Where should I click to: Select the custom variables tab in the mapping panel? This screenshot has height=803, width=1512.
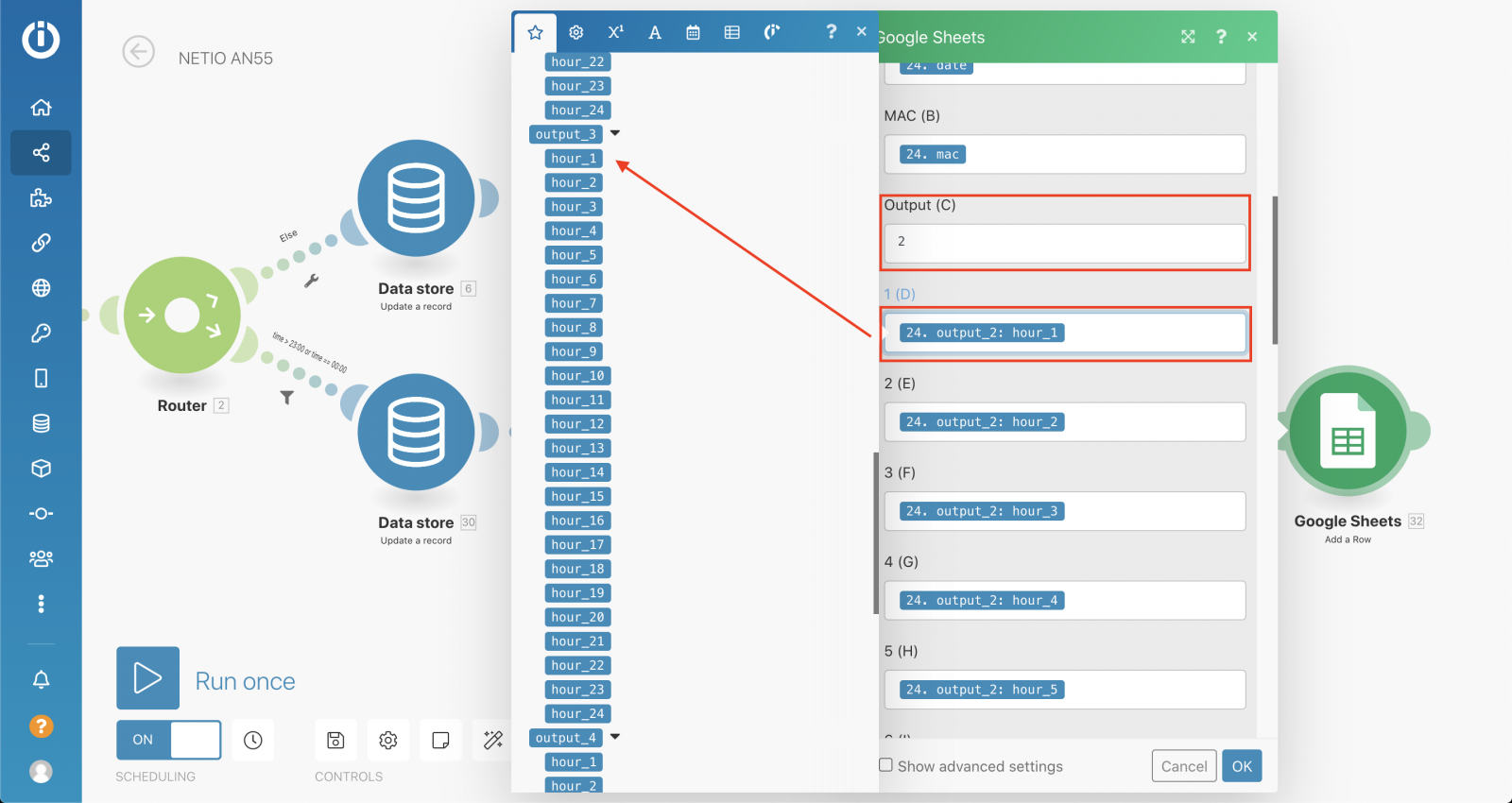point(771,32)
